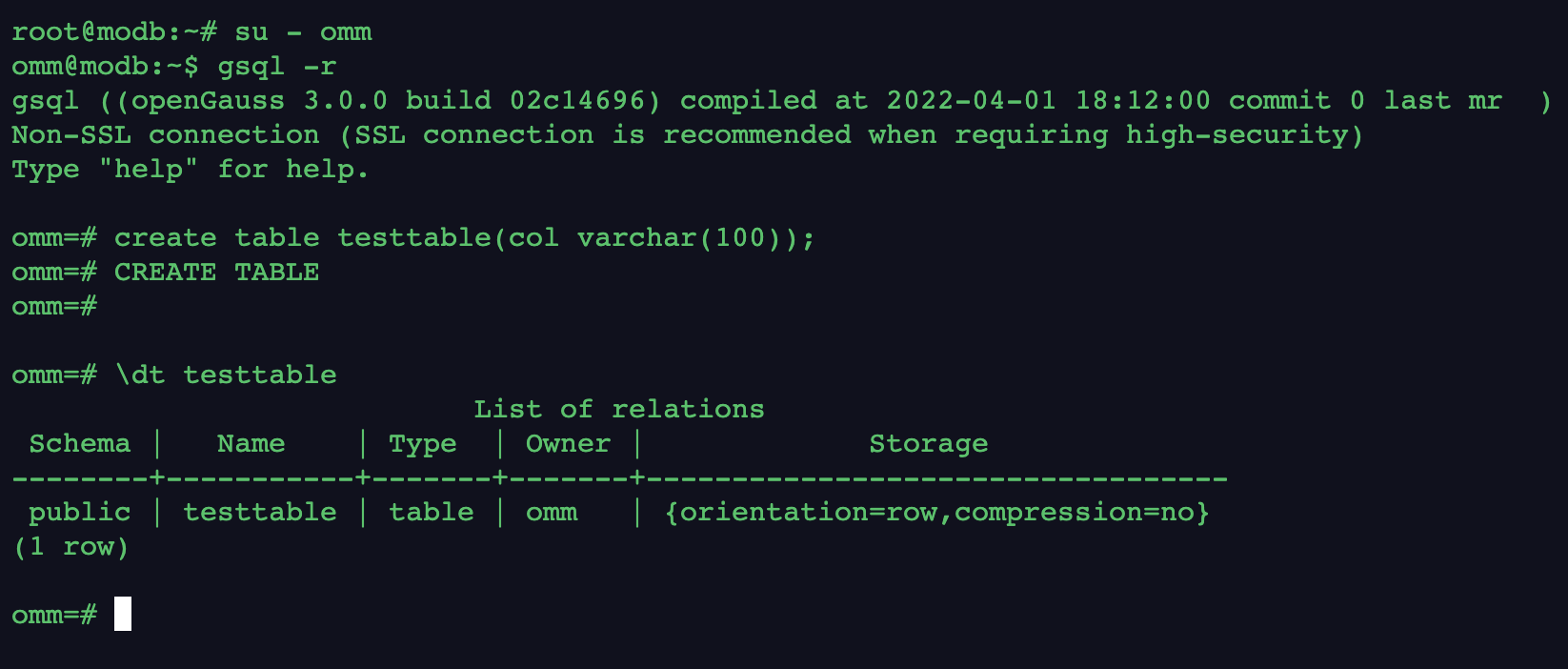Click the 'List of relations' heading
The width and height of the screenshot is (1568, 669).
pos(618,410)
